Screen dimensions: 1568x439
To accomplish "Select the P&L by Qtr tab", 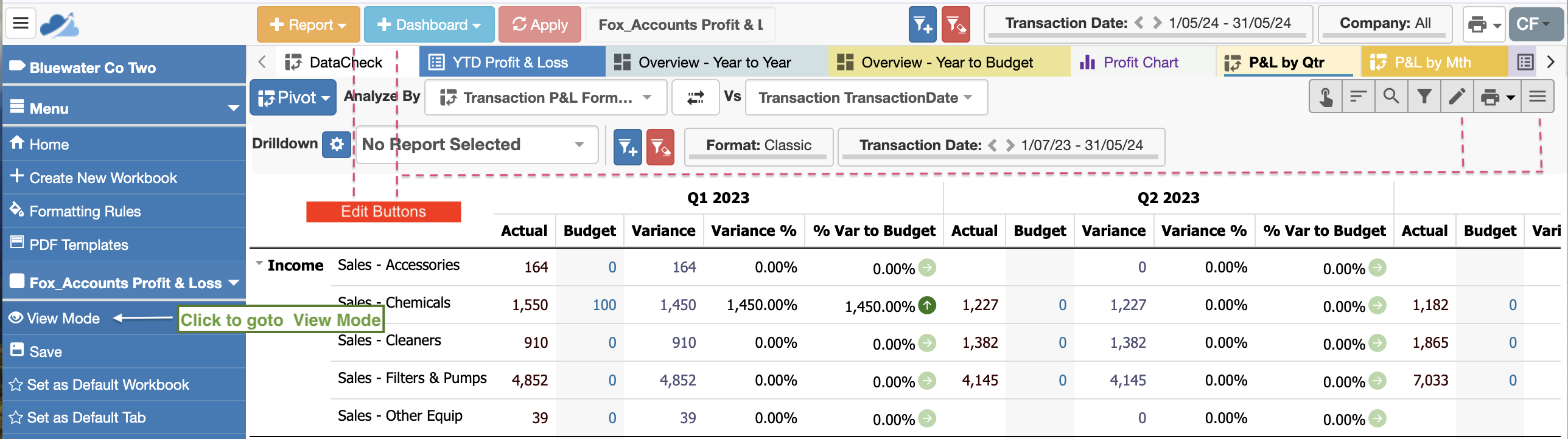I will click(1288, 62).
